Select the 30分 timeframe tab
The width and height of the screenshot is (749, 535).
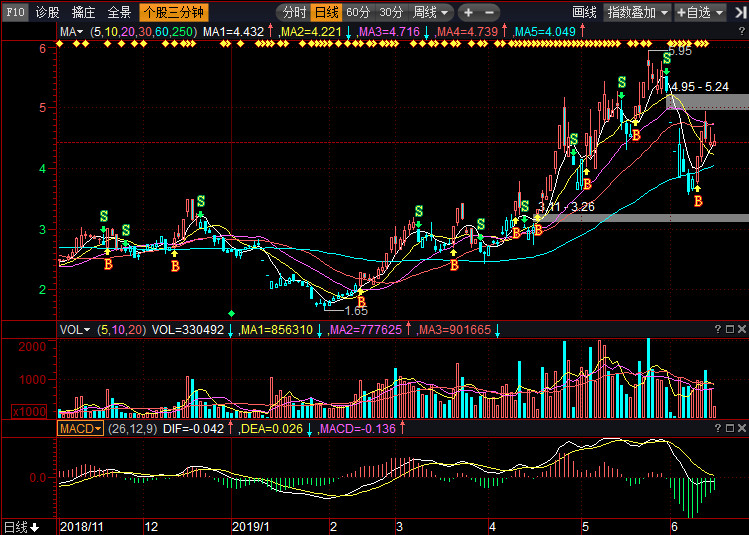[x=391, y=13]
